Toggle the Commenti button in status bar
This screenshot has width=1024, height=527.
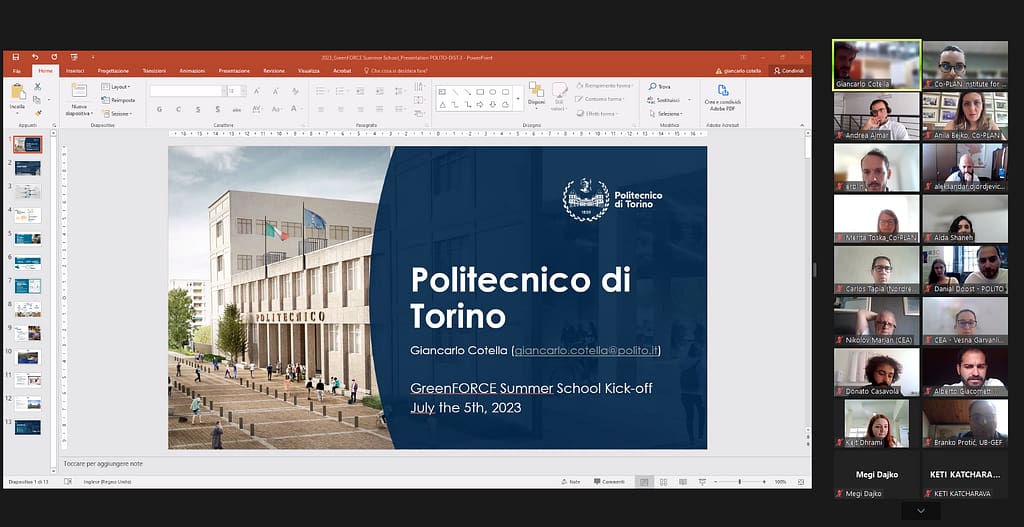coord(609,481)
